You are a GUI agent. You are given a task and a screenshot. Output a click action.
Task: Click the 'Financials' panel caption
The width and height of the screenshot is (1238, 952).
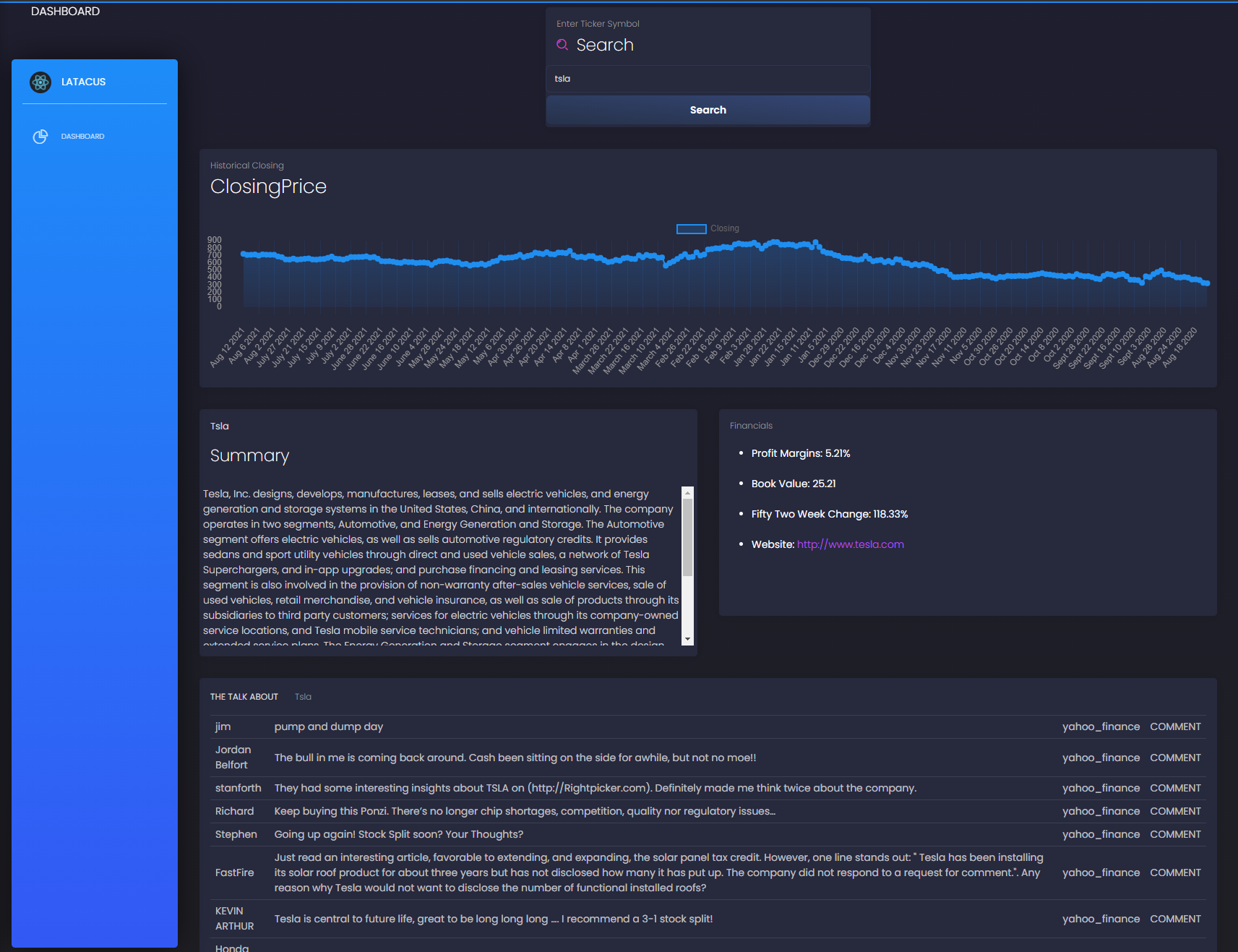(751, 426)
